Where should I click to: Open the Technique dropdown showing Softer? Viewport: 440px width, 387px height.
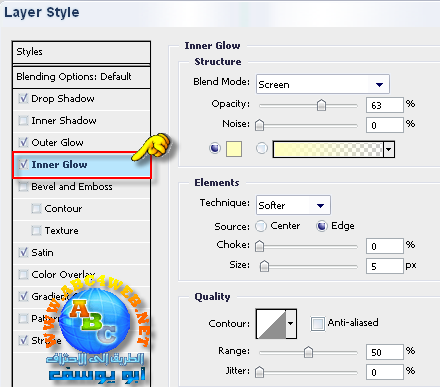[293, 205]
